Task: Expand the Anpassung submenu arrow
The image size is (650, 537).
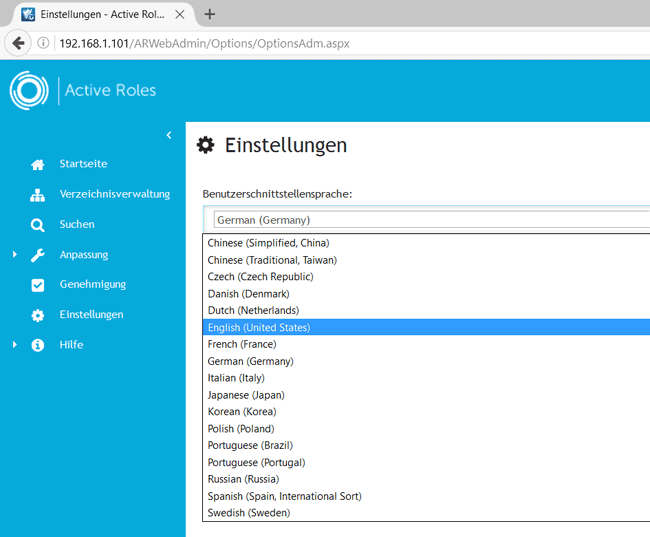Action: [x=15, y=255]
